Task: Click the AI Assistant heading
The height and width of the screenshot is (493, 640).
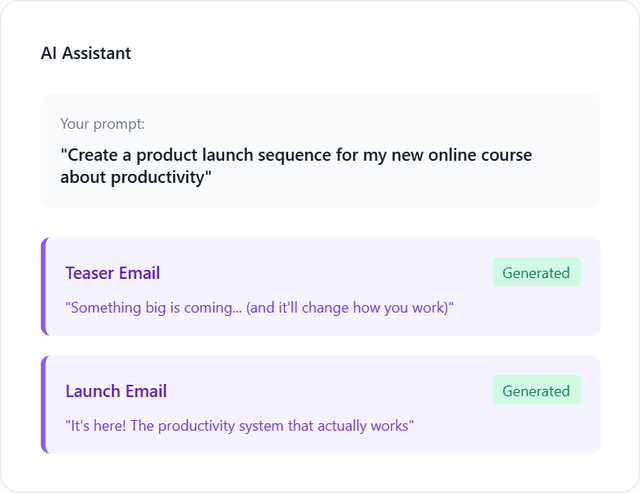Action: coord(85,53)
